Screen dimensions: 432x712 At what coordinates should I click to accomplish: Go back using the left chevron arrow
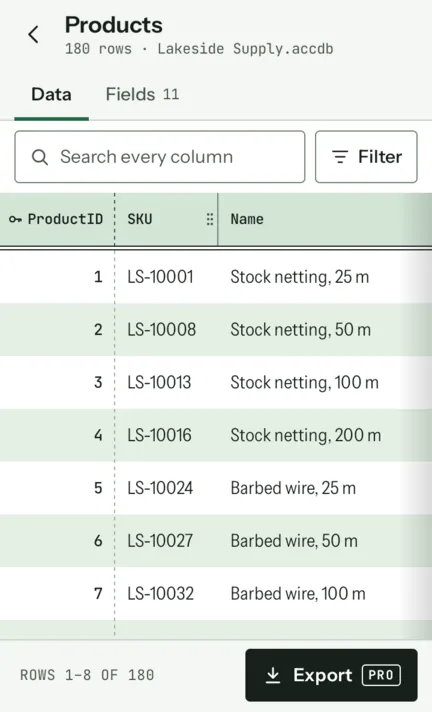tap(33, 35)
